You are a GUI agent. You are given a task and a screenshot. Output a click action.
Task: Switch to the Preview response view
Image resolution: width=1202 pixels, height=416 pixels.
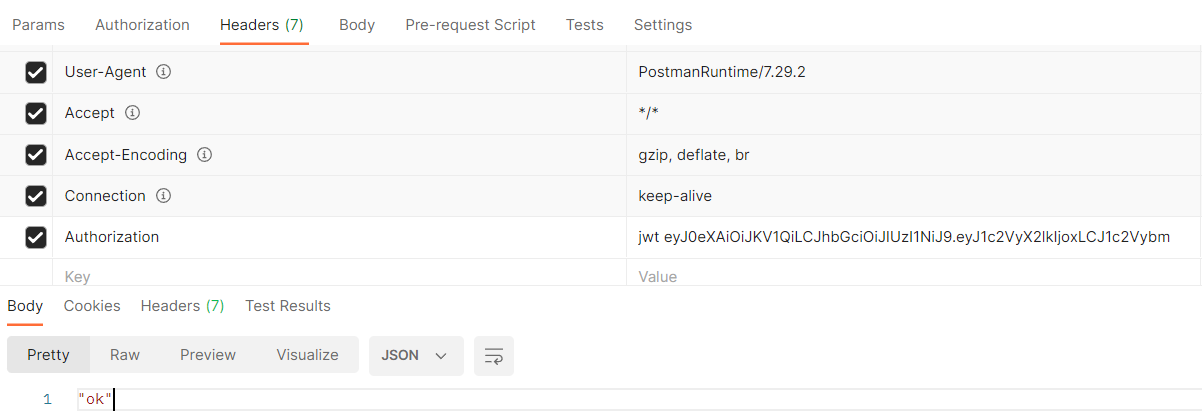coord(208,355)
